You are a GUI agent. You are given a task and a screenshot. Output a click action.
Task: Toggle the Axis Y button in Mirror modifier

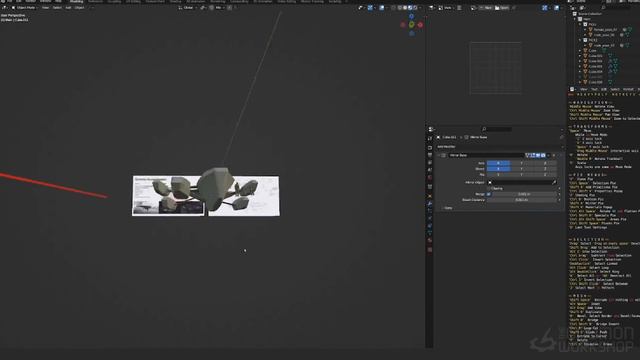pyautogui.click(x=521, y=163)
